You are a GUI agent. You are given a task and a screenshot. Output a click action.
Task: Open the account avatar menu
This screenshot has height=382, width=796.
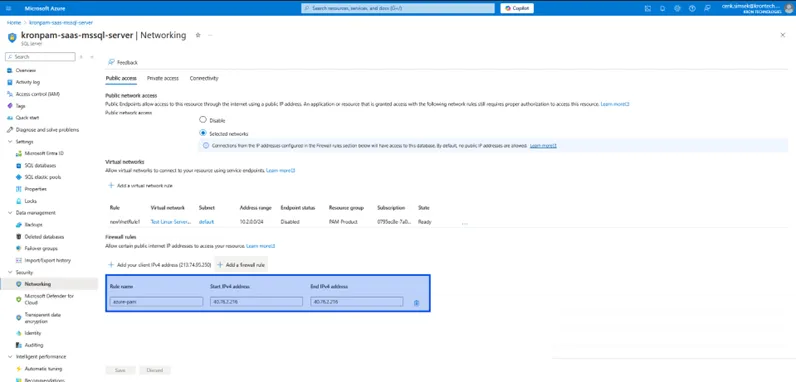pyautogui.click(x=788, y=8)
